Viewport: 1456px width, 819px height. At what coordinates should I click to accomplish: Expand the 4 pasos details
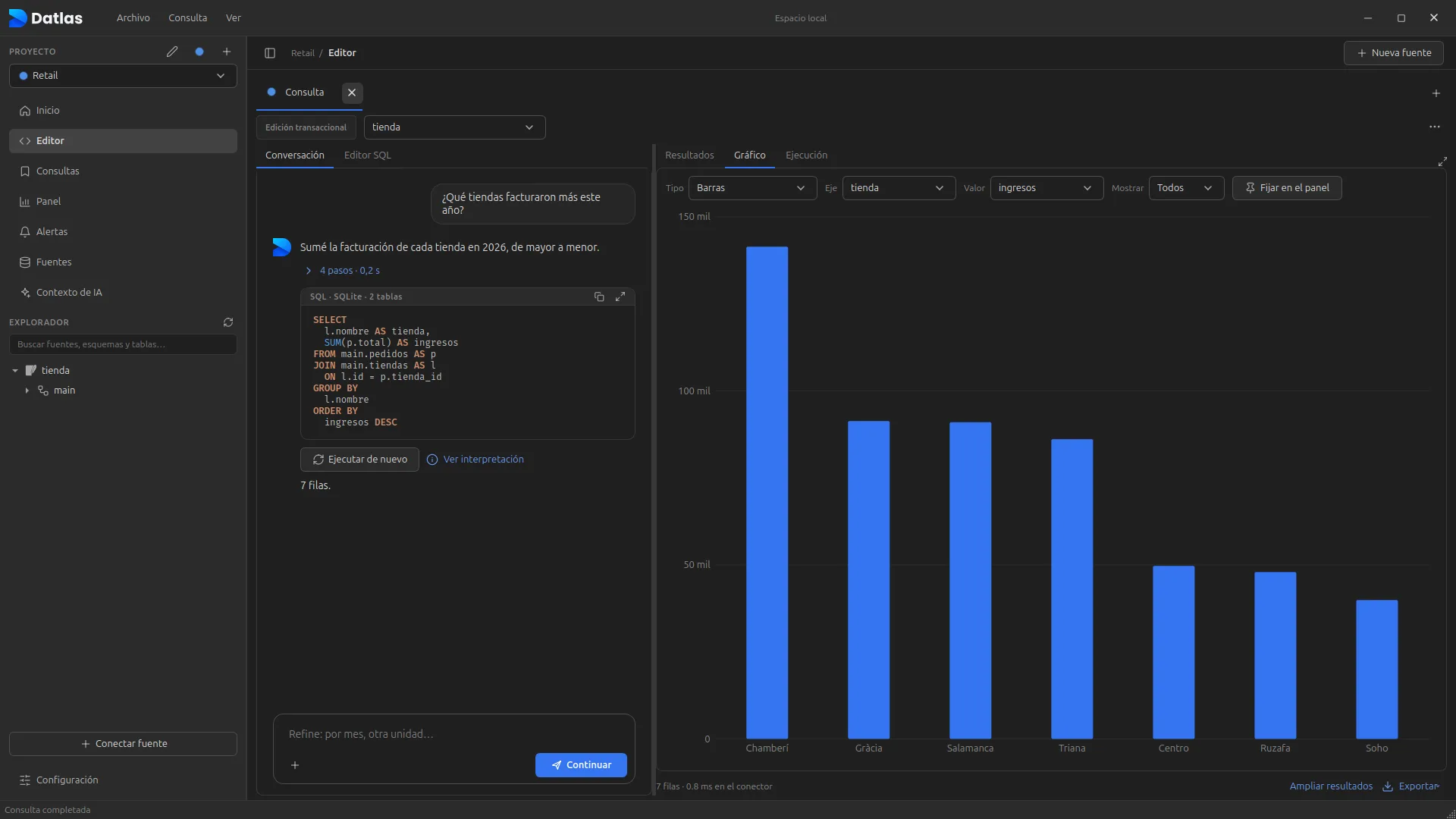(x=342, y=271)
